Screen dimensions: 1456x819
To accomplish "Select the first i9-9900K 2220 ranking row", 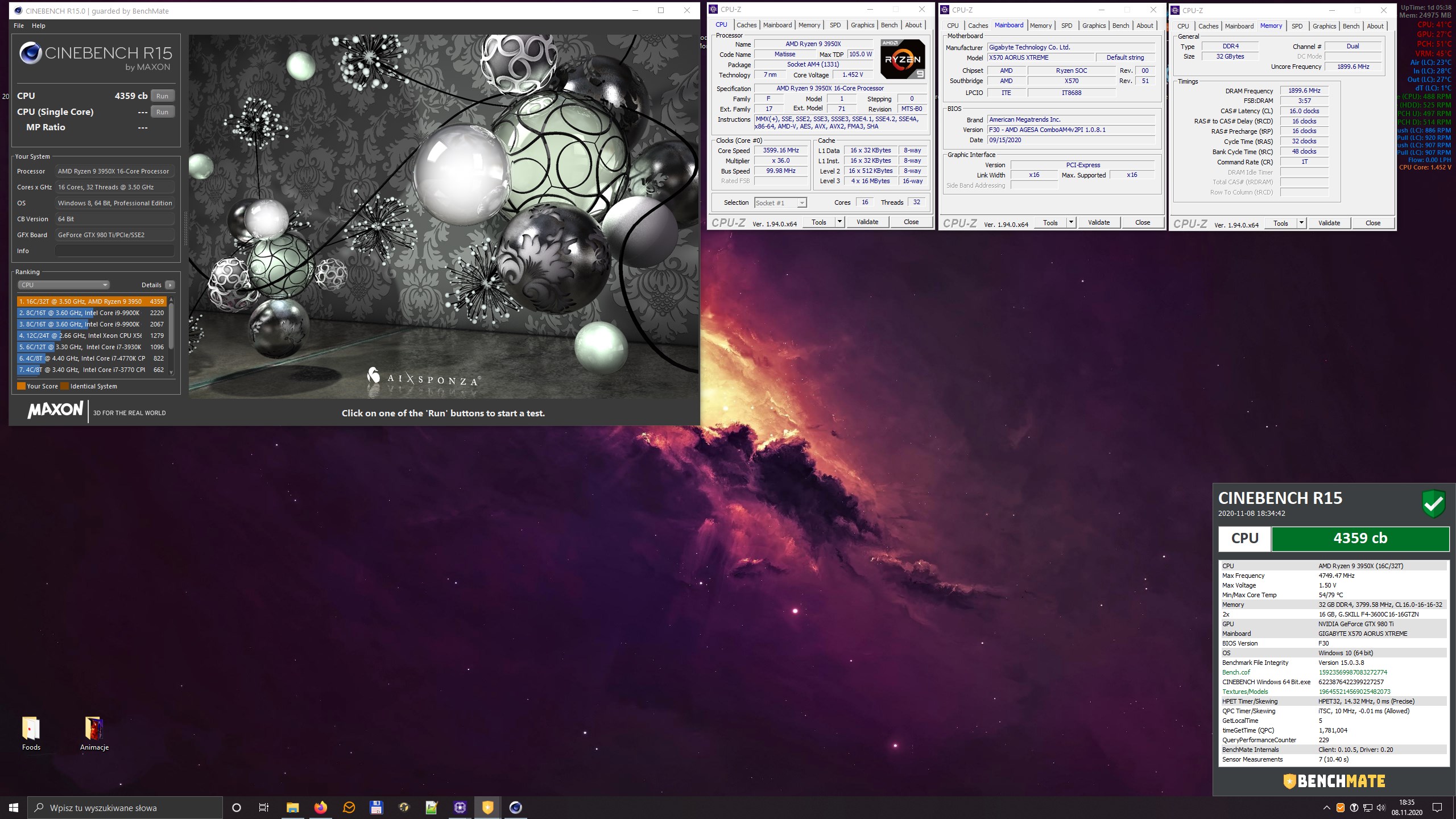I will (x=92, y=313).
